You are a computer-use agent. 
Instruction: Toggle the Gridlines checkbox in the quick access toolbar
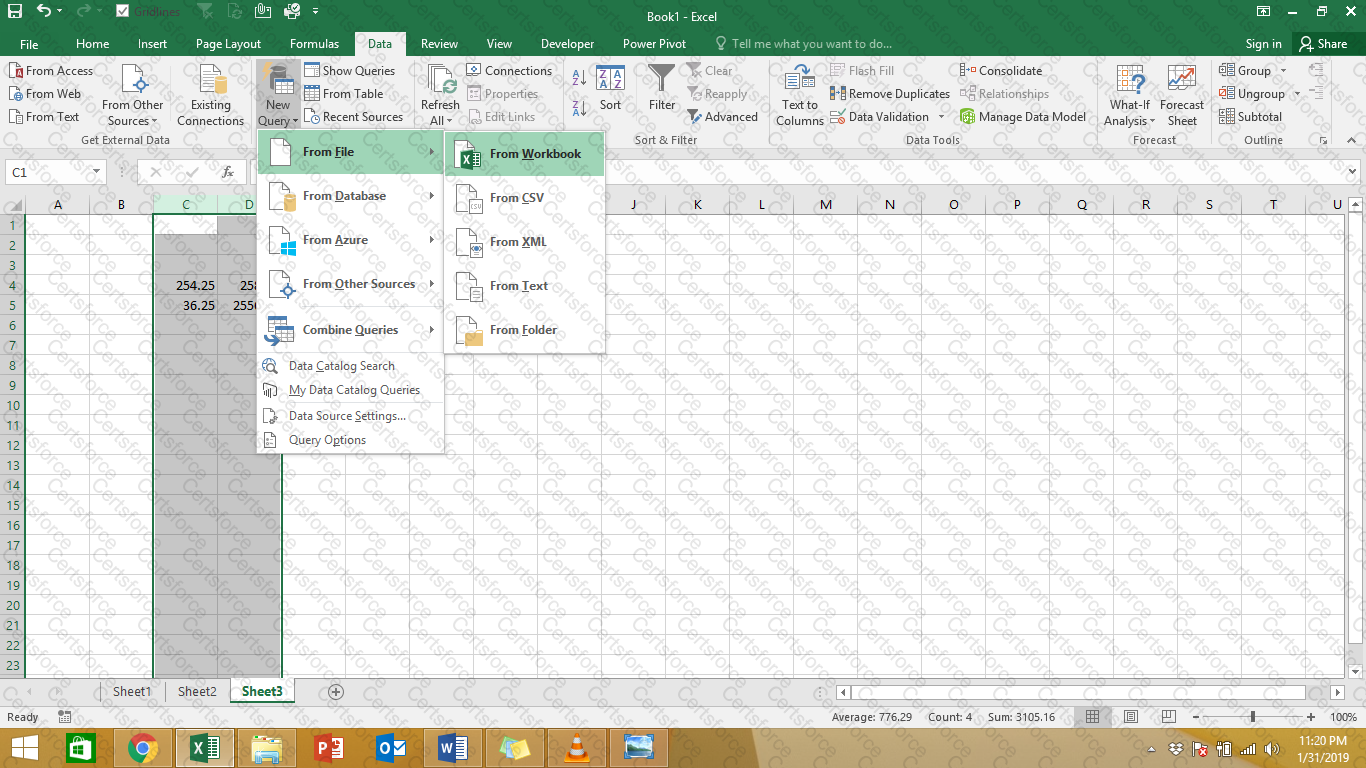tap(123, 12)
